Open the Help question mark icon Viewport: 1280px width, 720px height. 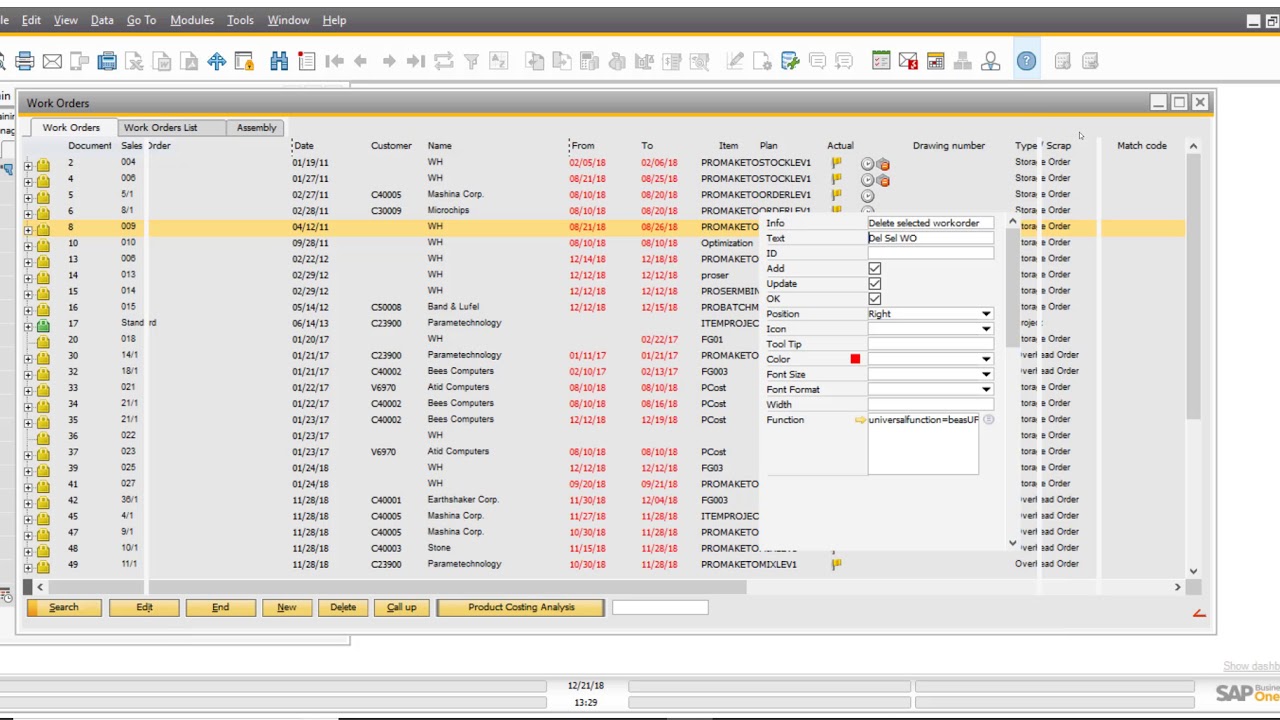1026,61
